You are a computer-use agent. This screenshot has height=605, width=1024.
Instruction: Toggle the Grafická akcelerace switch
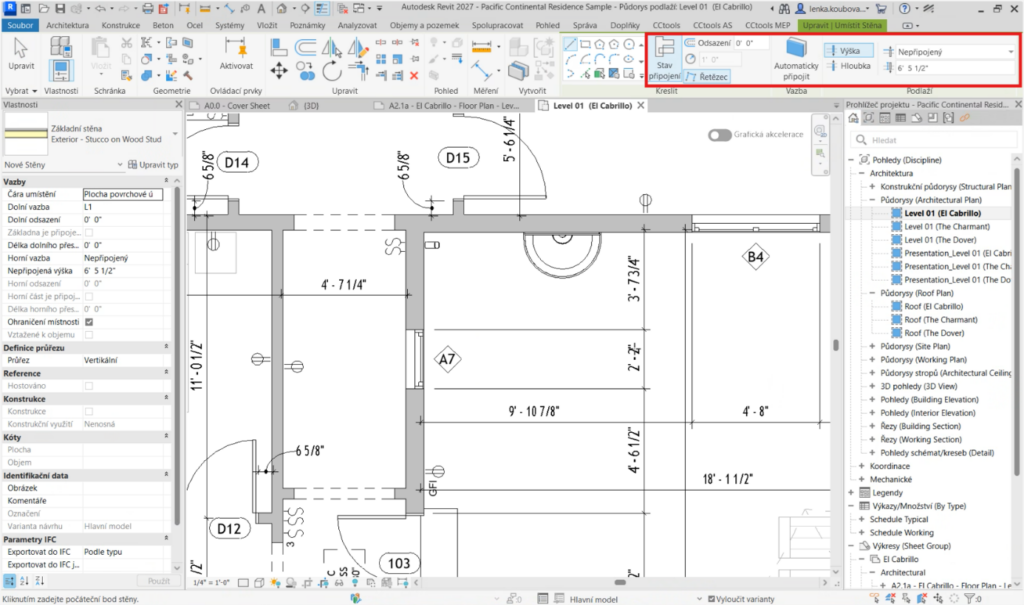(720, 135)
